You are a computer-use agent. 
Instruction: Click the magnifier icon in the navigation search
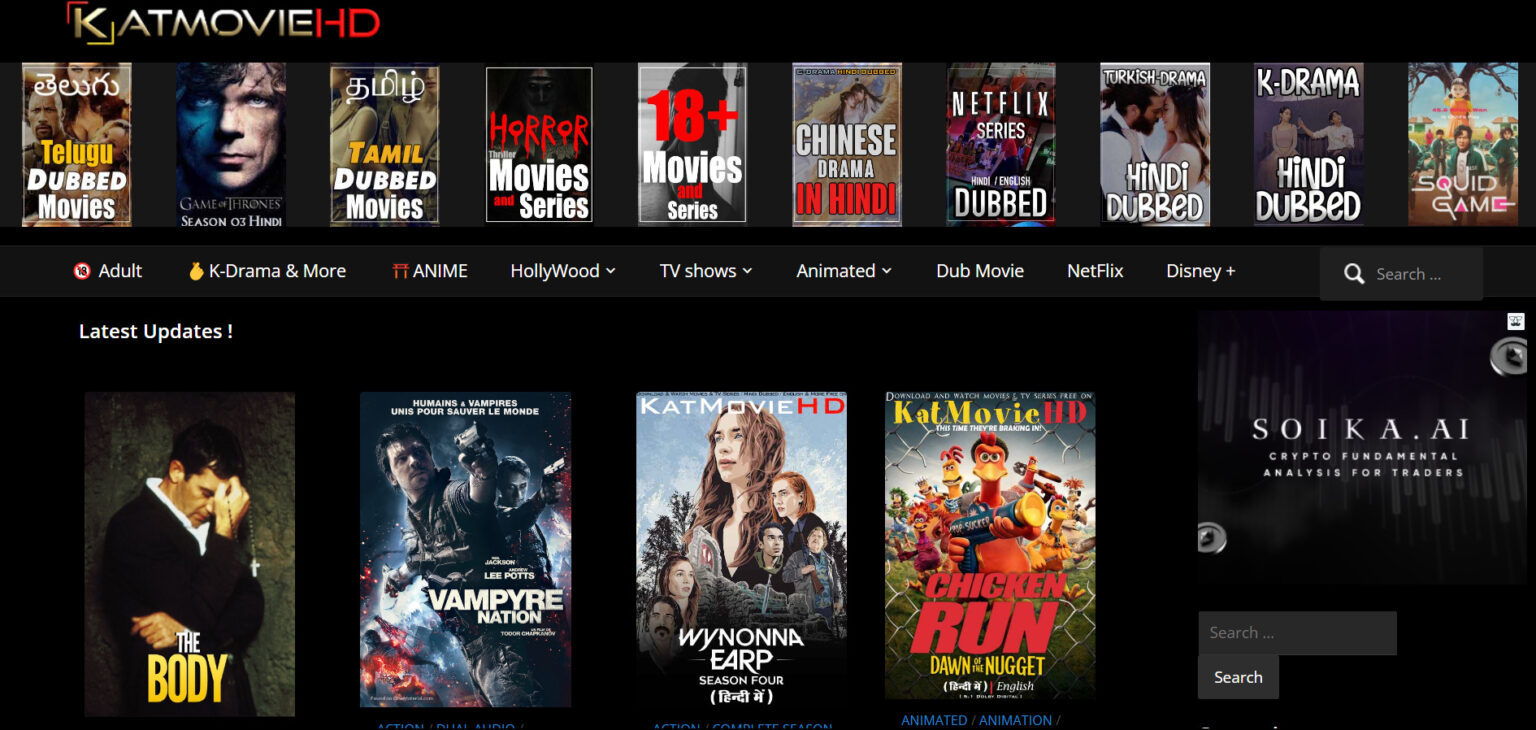(x=1355, y=273)
